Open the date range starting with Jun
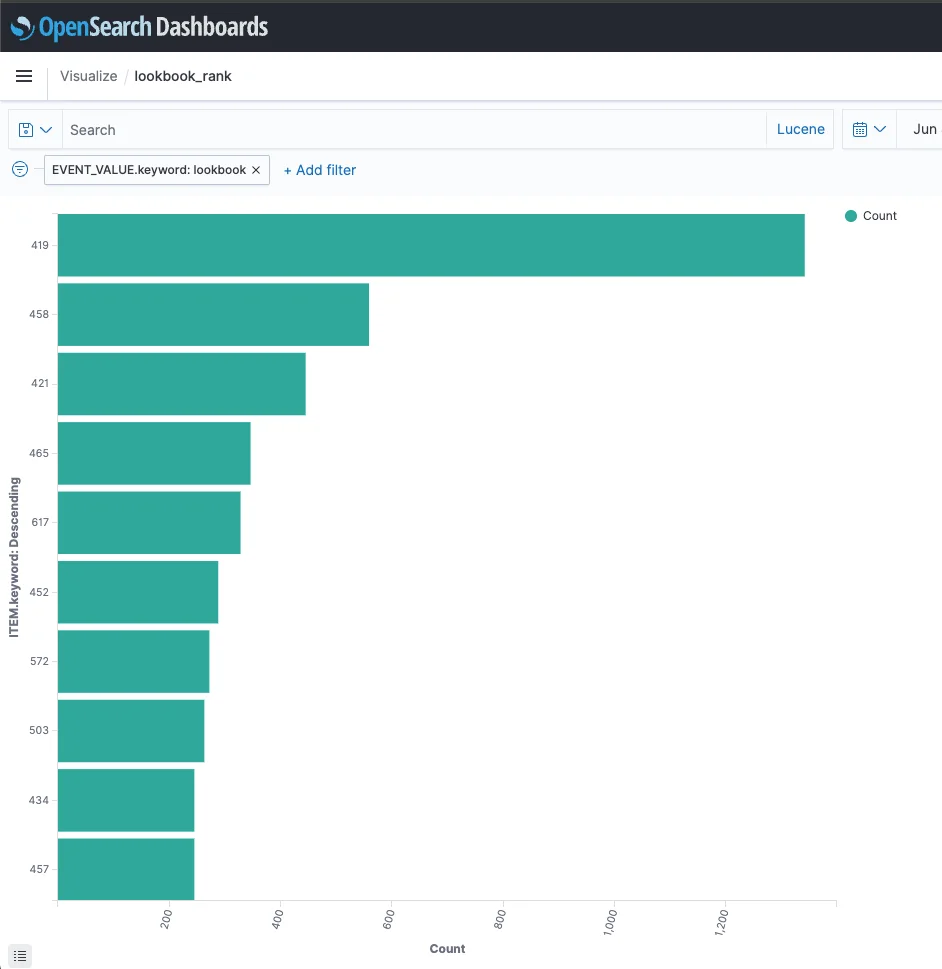 [x=924, y=130]
